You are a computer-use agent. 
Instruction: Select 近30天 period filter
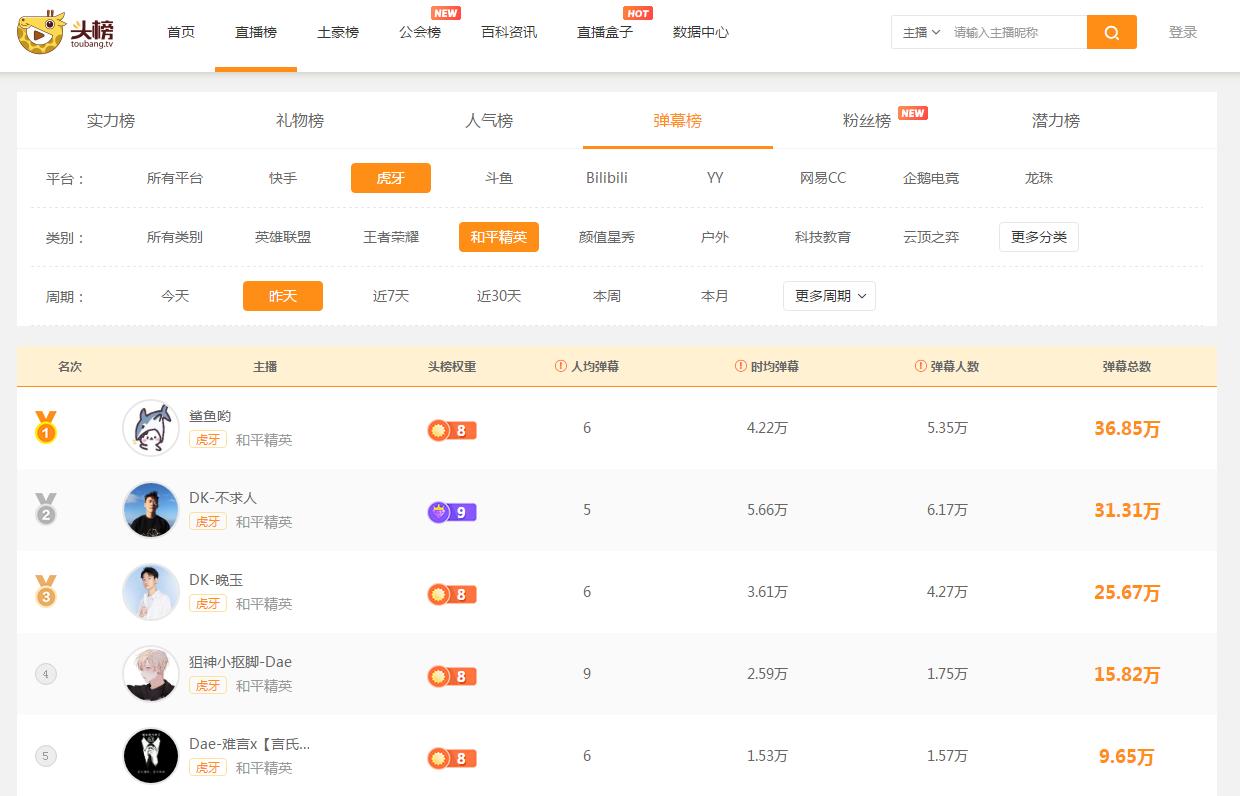499,296
